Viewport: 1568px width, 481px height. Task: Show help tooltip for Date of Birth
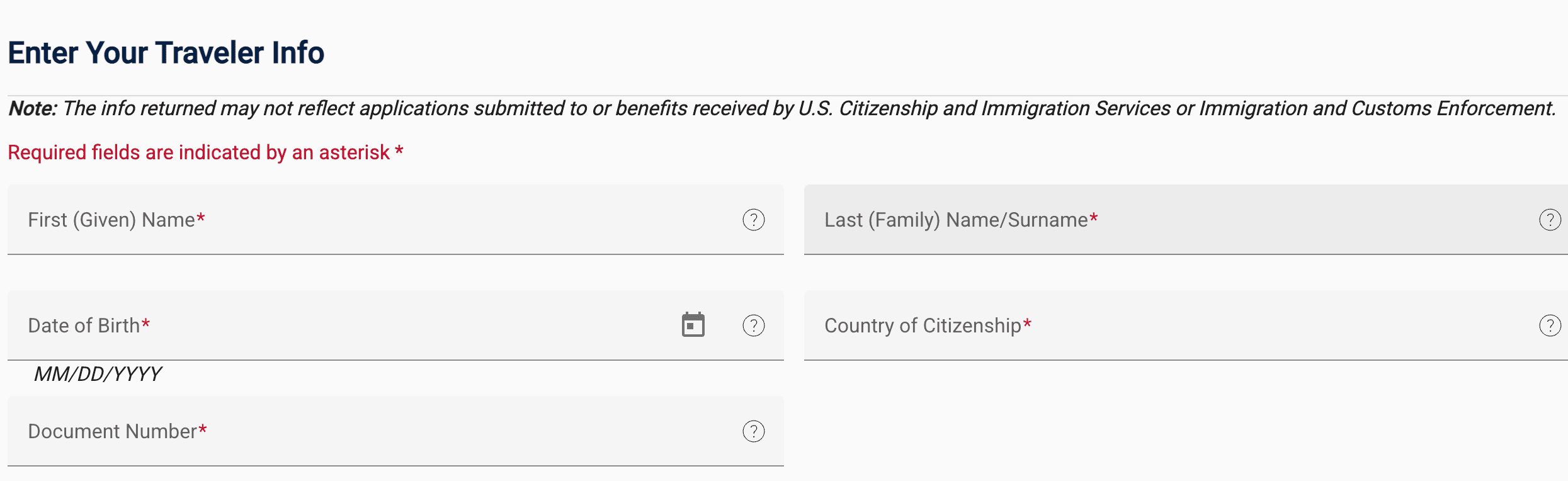(753, 325)
